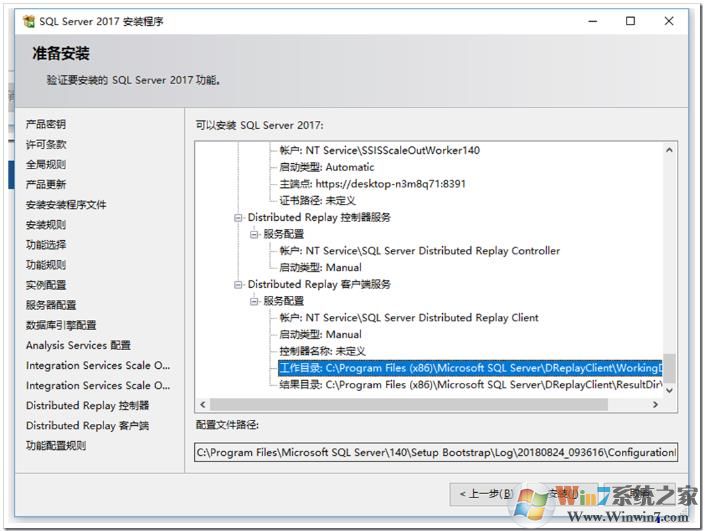Select the 许可条款 step in sidebar
The width and height of the screenshot is (705, 531).
coord(46,144)
